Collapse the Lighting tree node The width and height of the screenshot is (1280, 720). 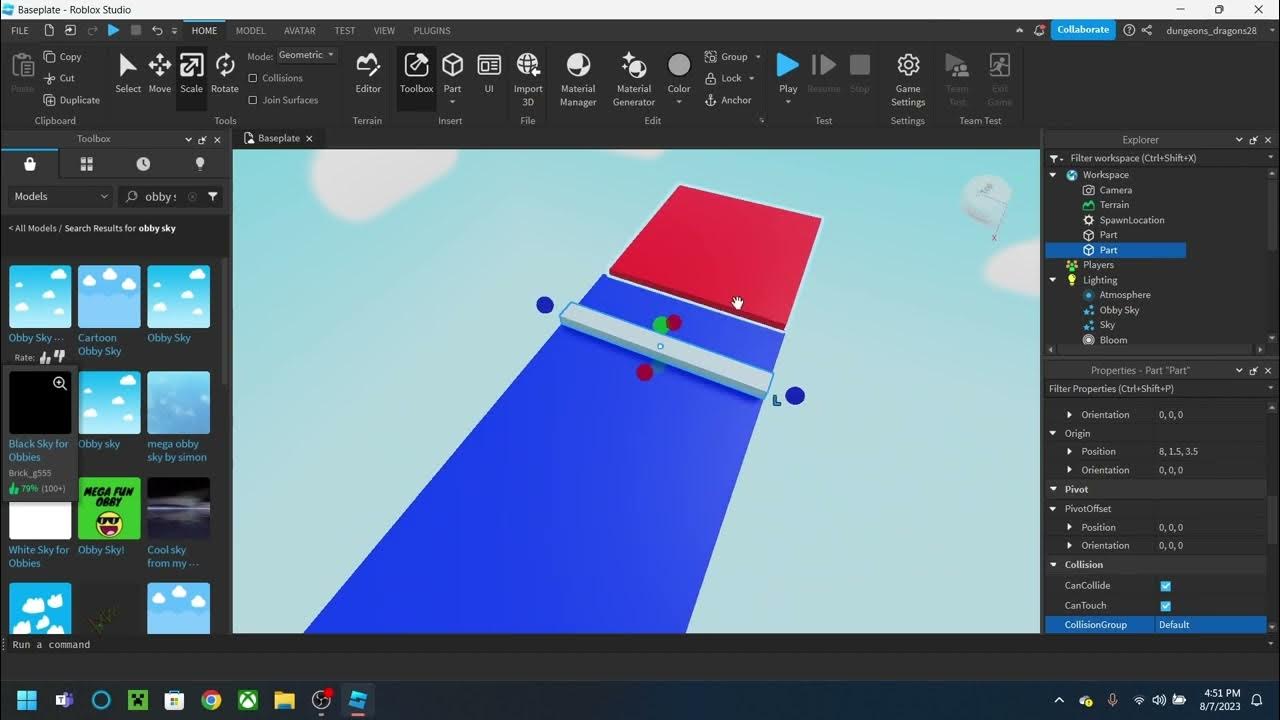click(1053, 280)
